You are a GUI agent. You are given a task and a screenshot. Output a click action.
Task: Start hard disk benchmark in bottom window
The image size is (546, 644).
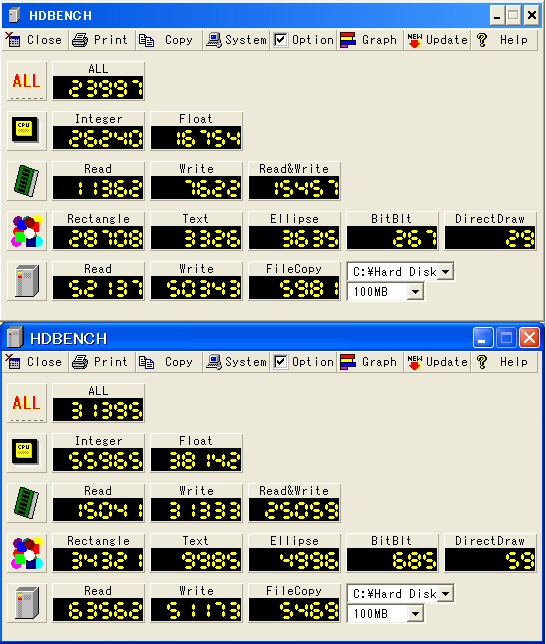(x=27, y=603)
